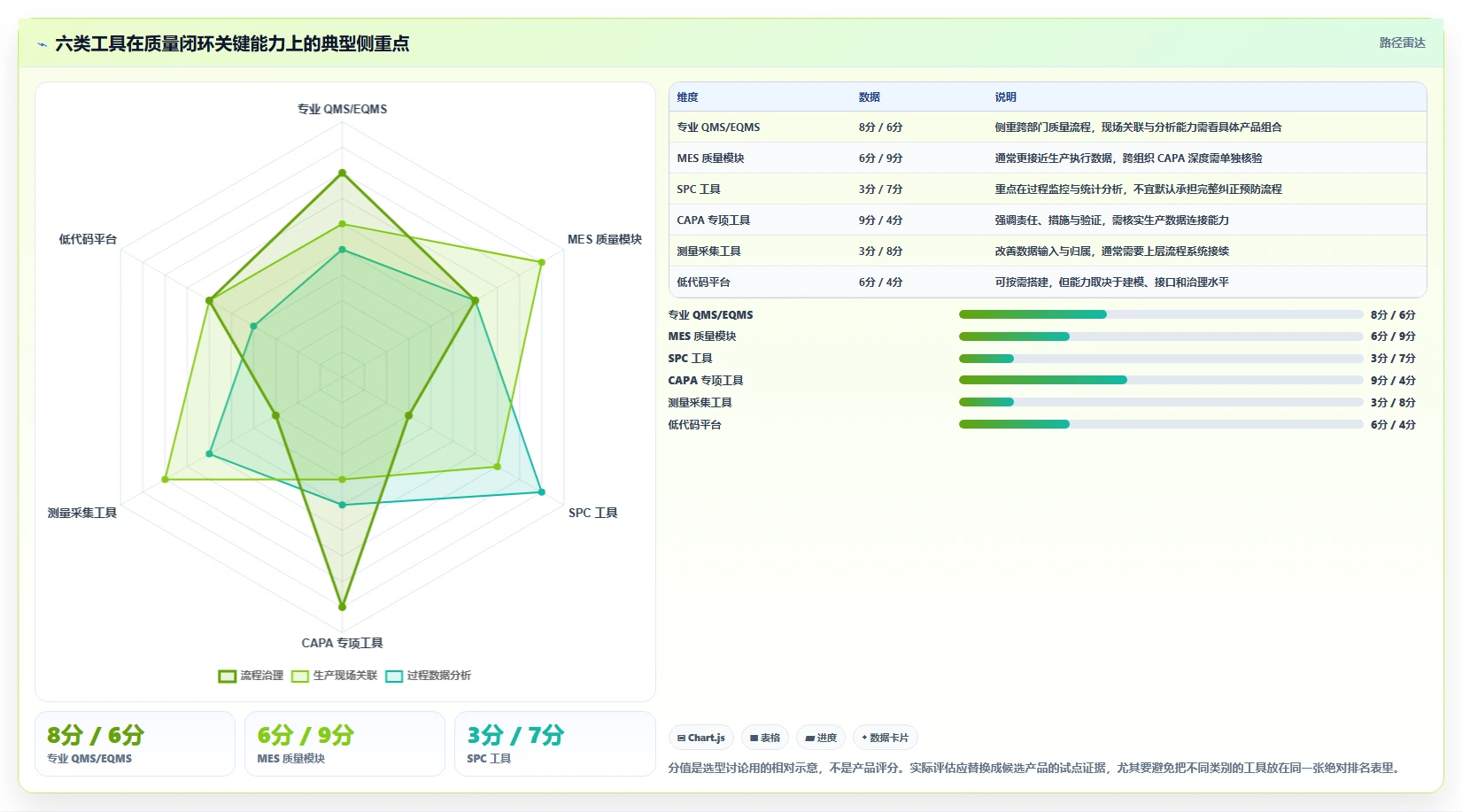Select the 维度 column header

(x=687, y=97)
